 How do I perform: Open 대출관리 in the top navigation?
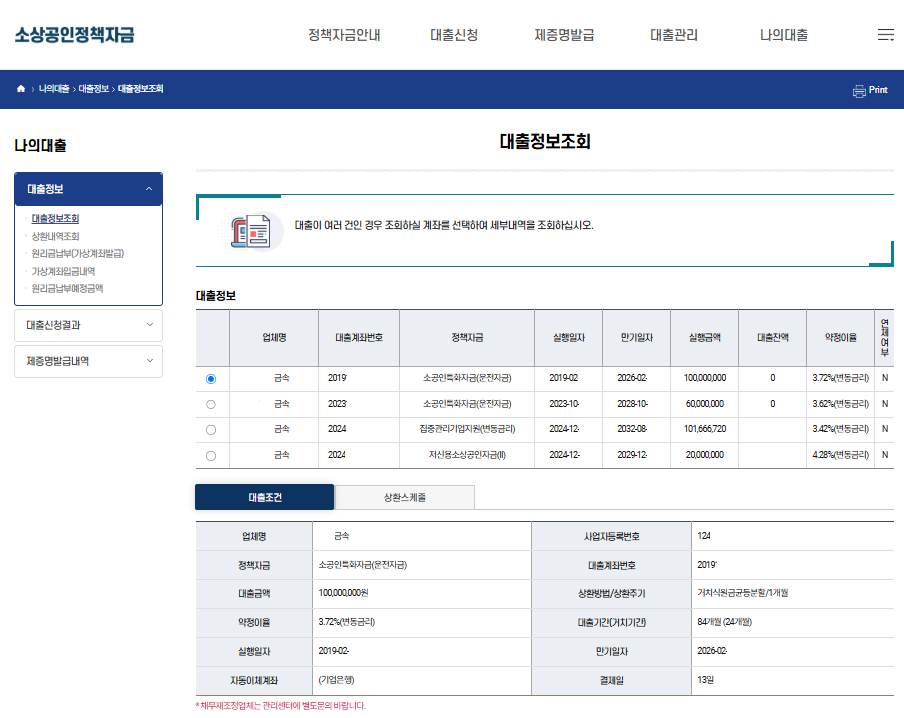tap(672, 34)
